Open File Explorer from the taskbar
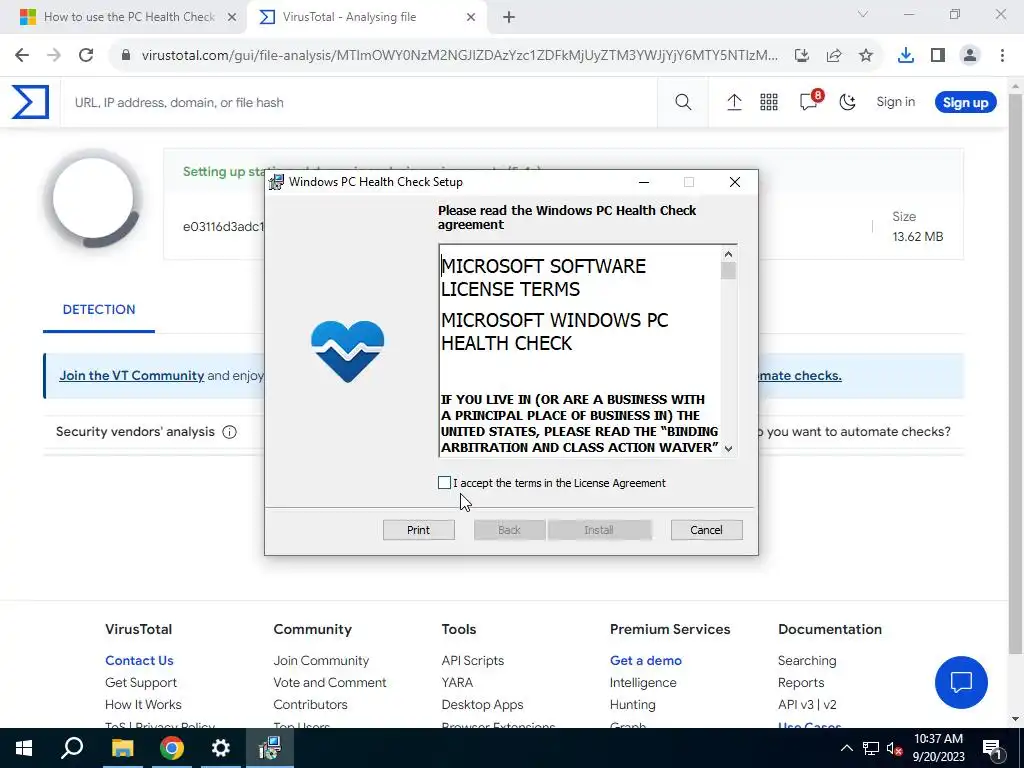 click(x=122, y=748)
